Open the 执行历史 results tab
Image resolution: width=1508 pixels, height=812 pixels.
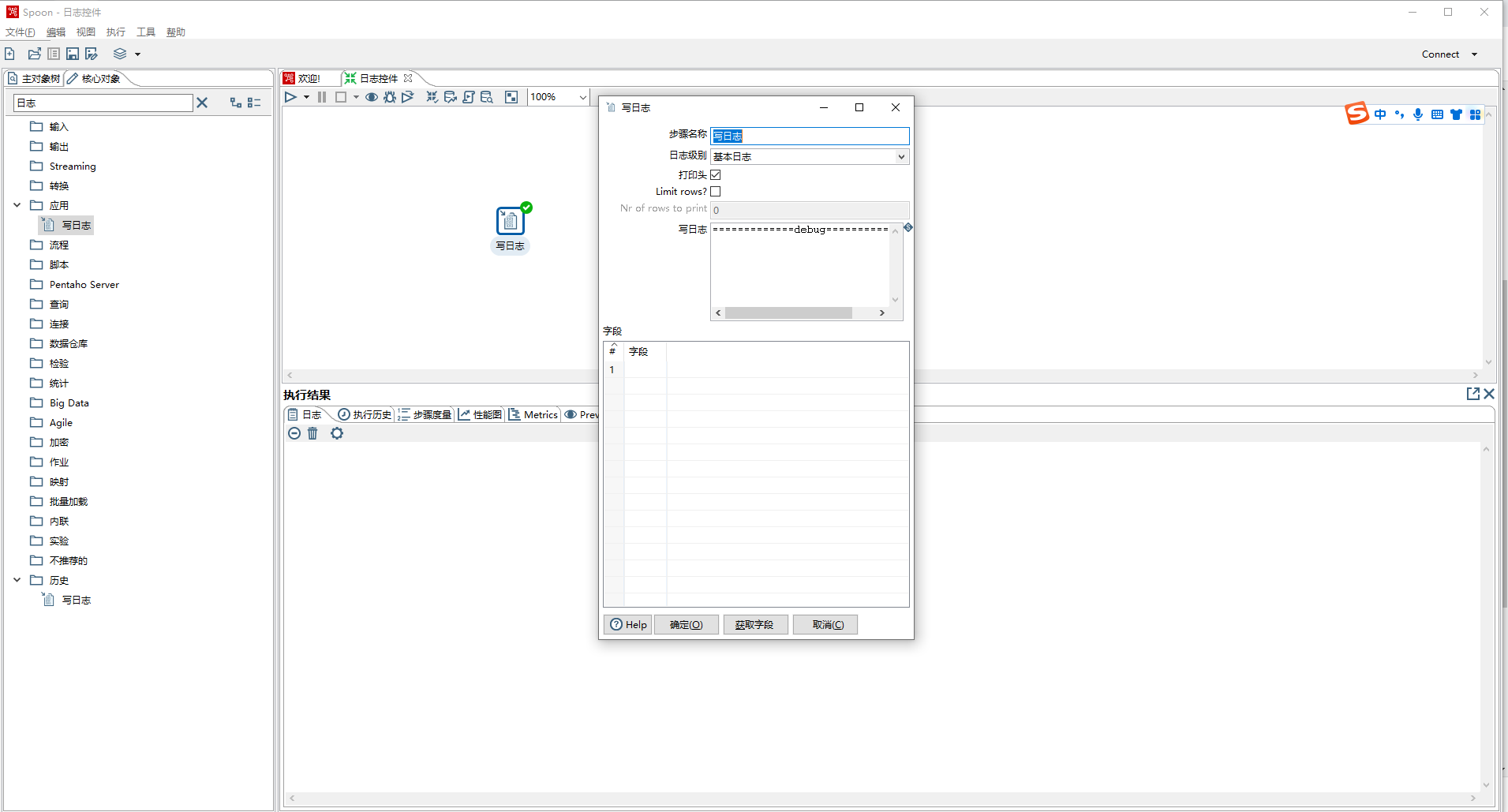[x=365, y=414]
